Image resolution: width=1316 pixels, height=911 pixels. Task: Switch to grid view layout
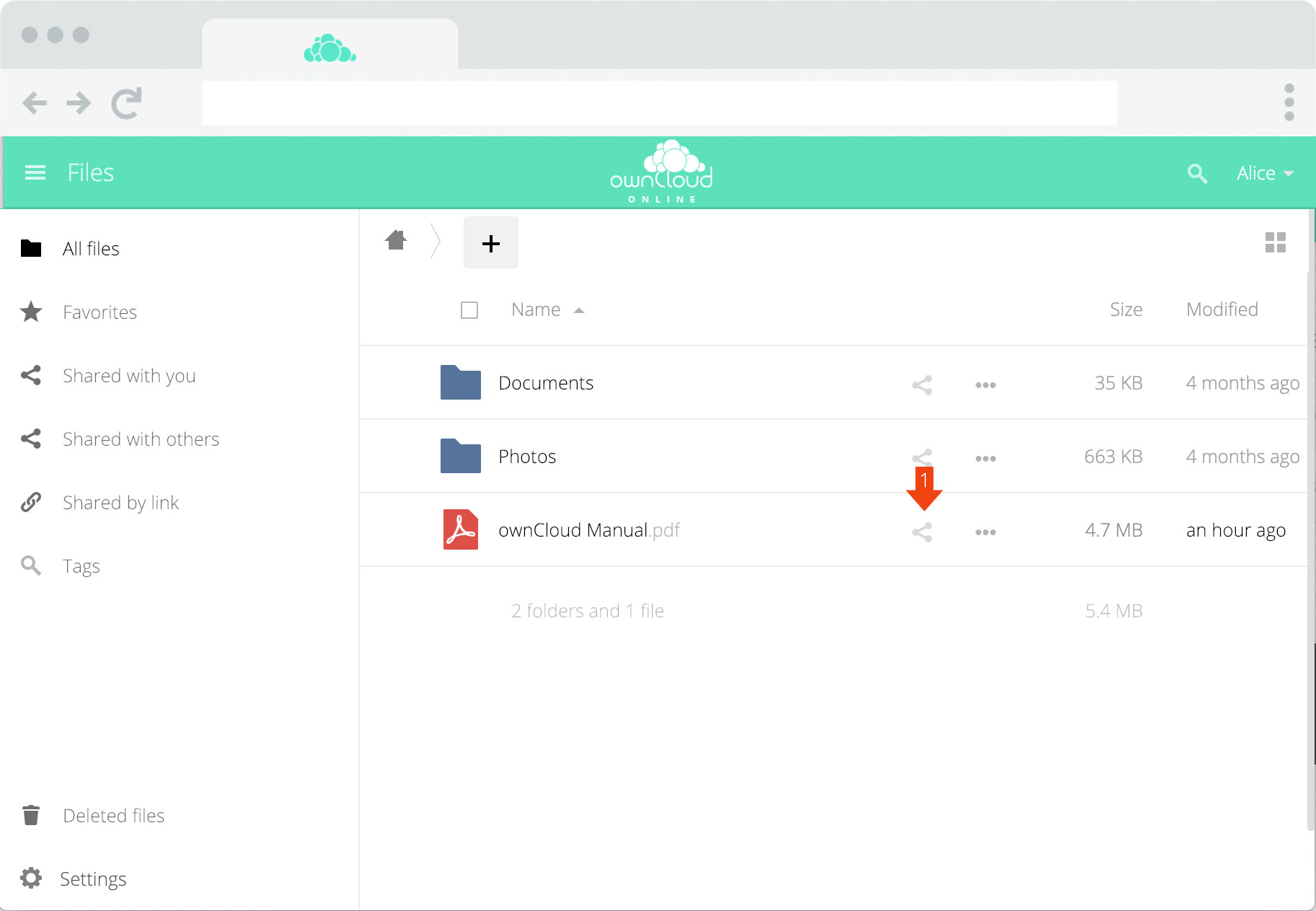(x=1275, y=242)
